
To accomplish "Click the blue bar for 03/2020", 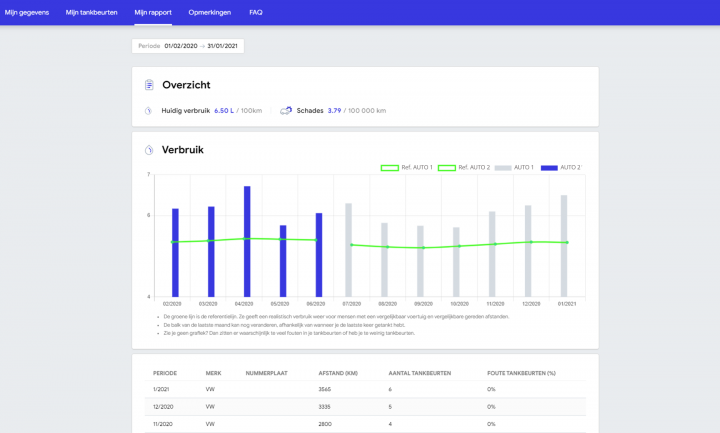I will 211,252.
